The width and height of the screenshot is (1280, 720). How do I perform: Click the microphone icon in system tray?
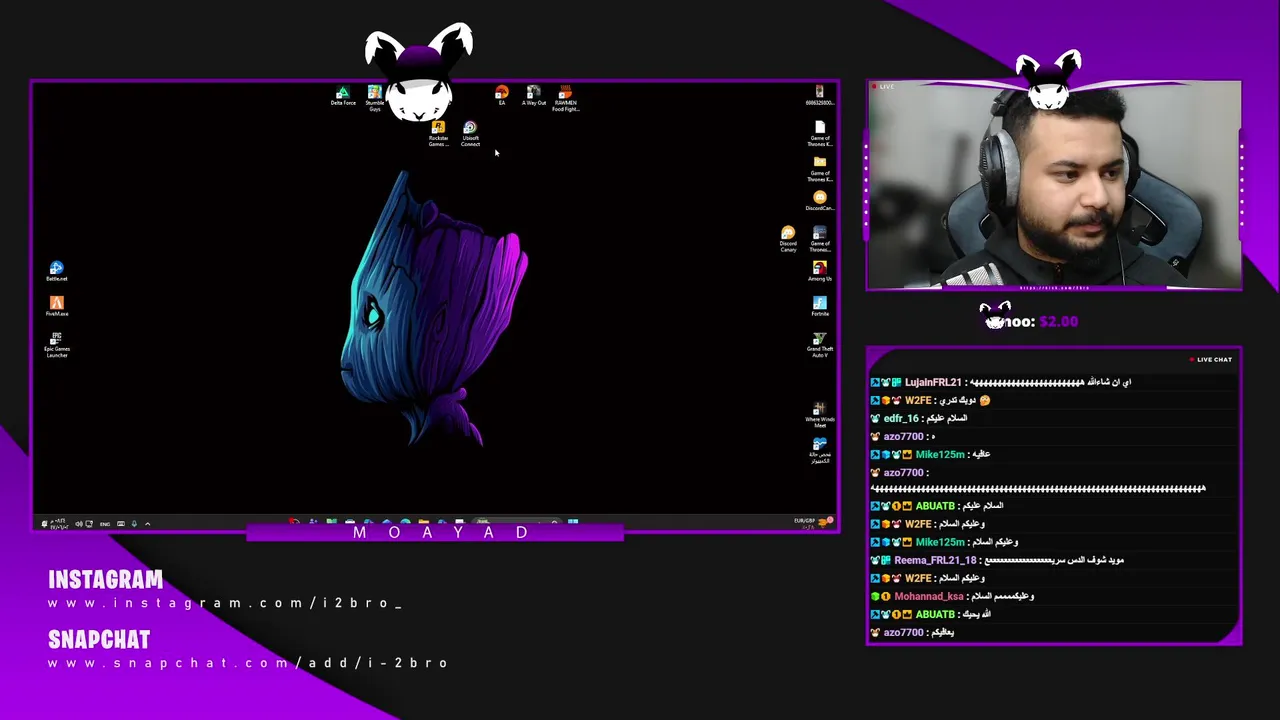tap(134, 524)
